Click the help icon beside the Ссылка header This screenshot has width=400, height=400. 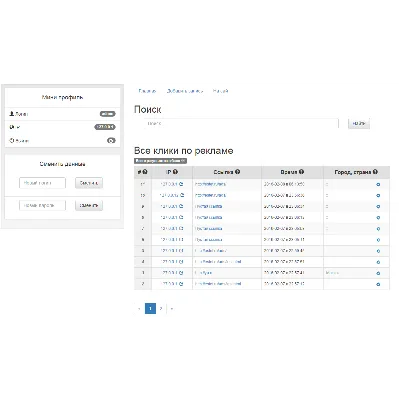[237, 172]
